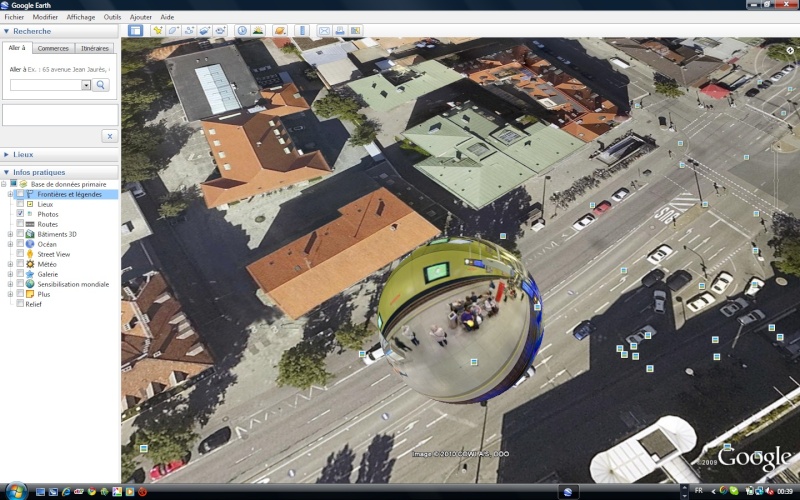
Task: Enable the Routes layer checkbox
Action: (x=20, y=224)
